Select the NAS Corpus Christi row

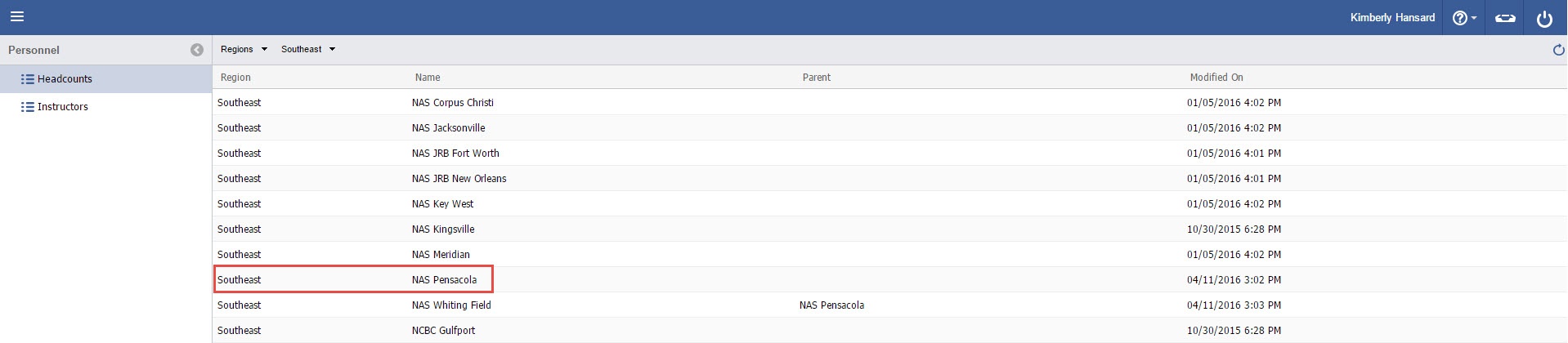(453, 103)
